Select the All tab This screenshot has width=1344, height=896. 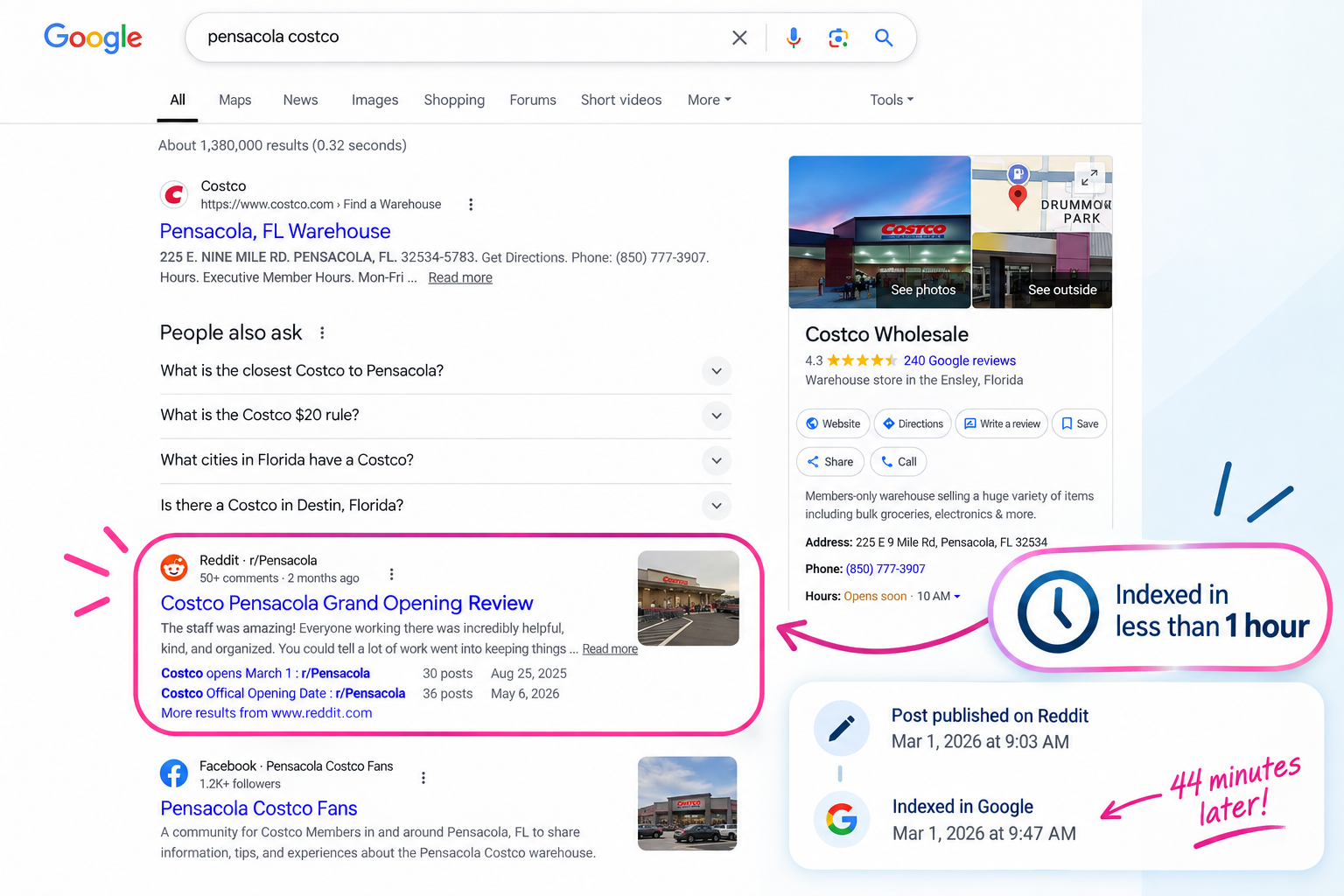pyautogui.click(x=178, y=100)
